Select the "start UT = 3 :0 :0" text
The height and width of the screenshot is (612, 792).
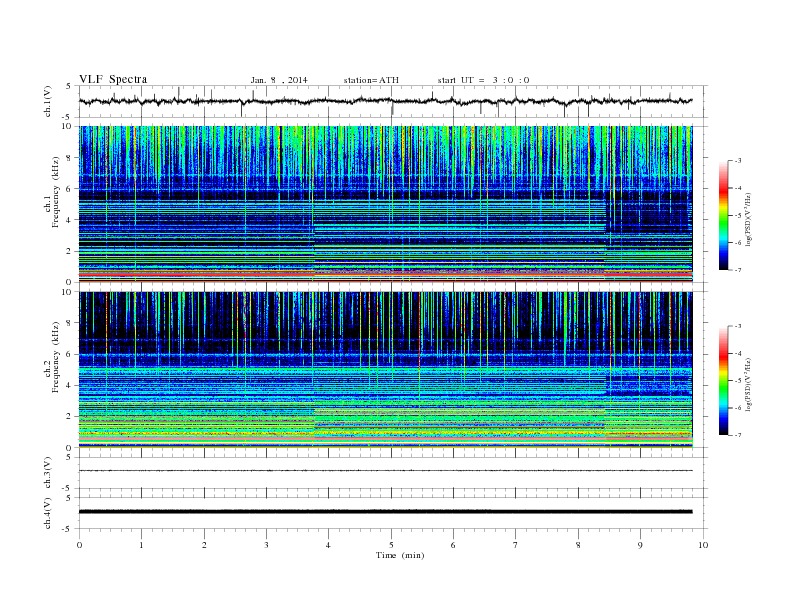point(483,80)
